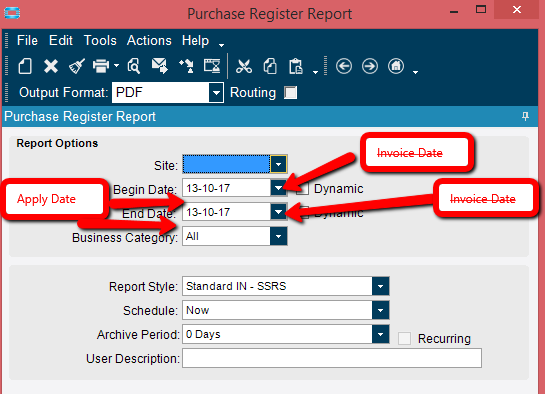This screenshot has width=545, height=394.
Task: Open the End Date calendar dropdown
Action: tap(278, 212)
